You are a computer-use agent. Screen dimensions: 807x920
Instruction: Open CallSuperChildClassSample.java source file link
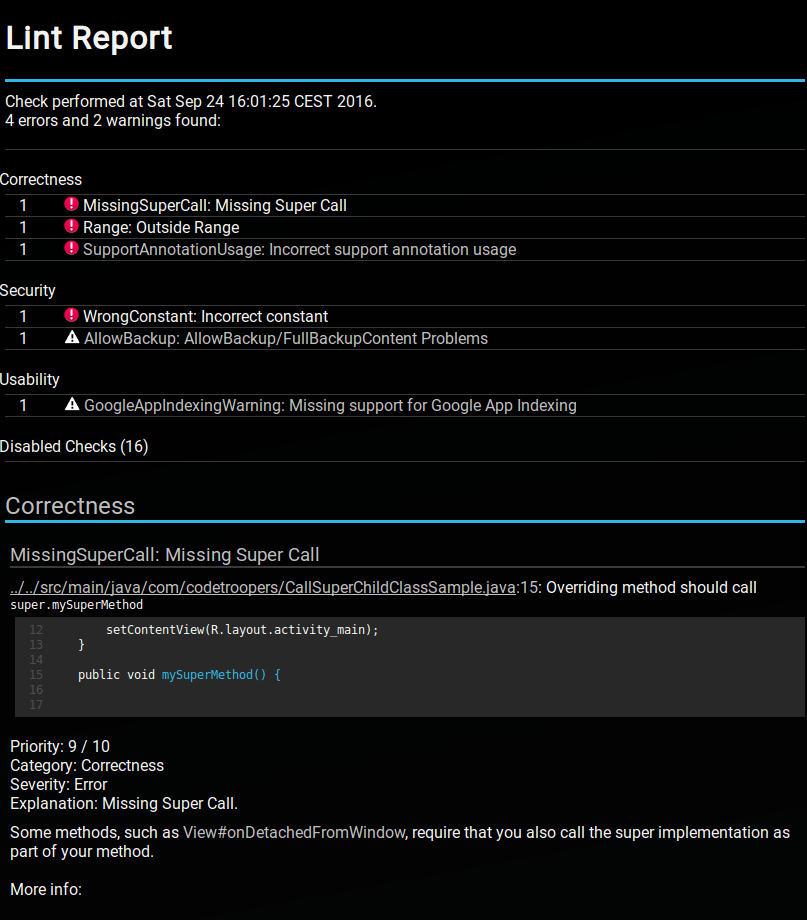point(262,587)
